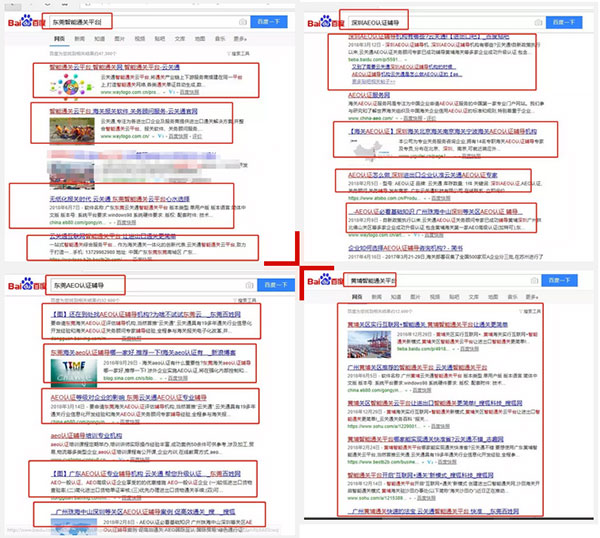
Task: Click the Baidu logo in bottom-left panel
Action: click(23, 287)
